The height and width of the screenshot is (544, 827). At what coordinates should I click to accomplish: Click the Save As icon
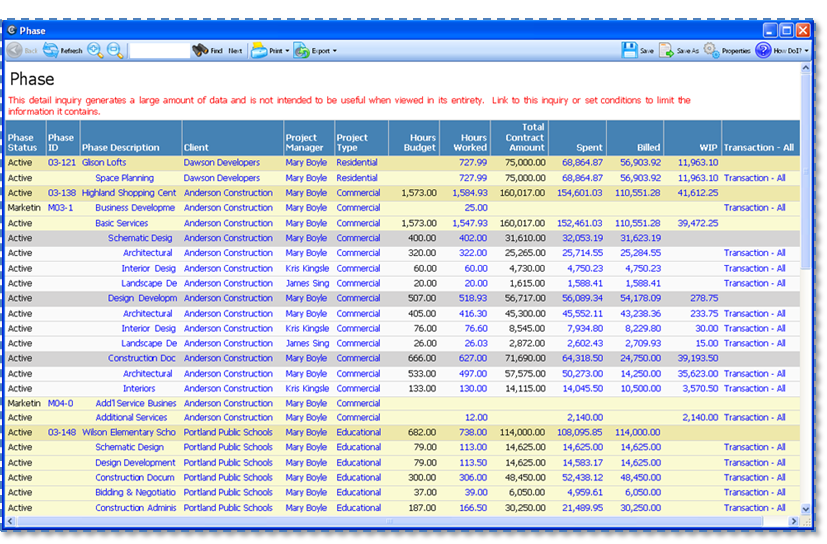tap(666, 50)
